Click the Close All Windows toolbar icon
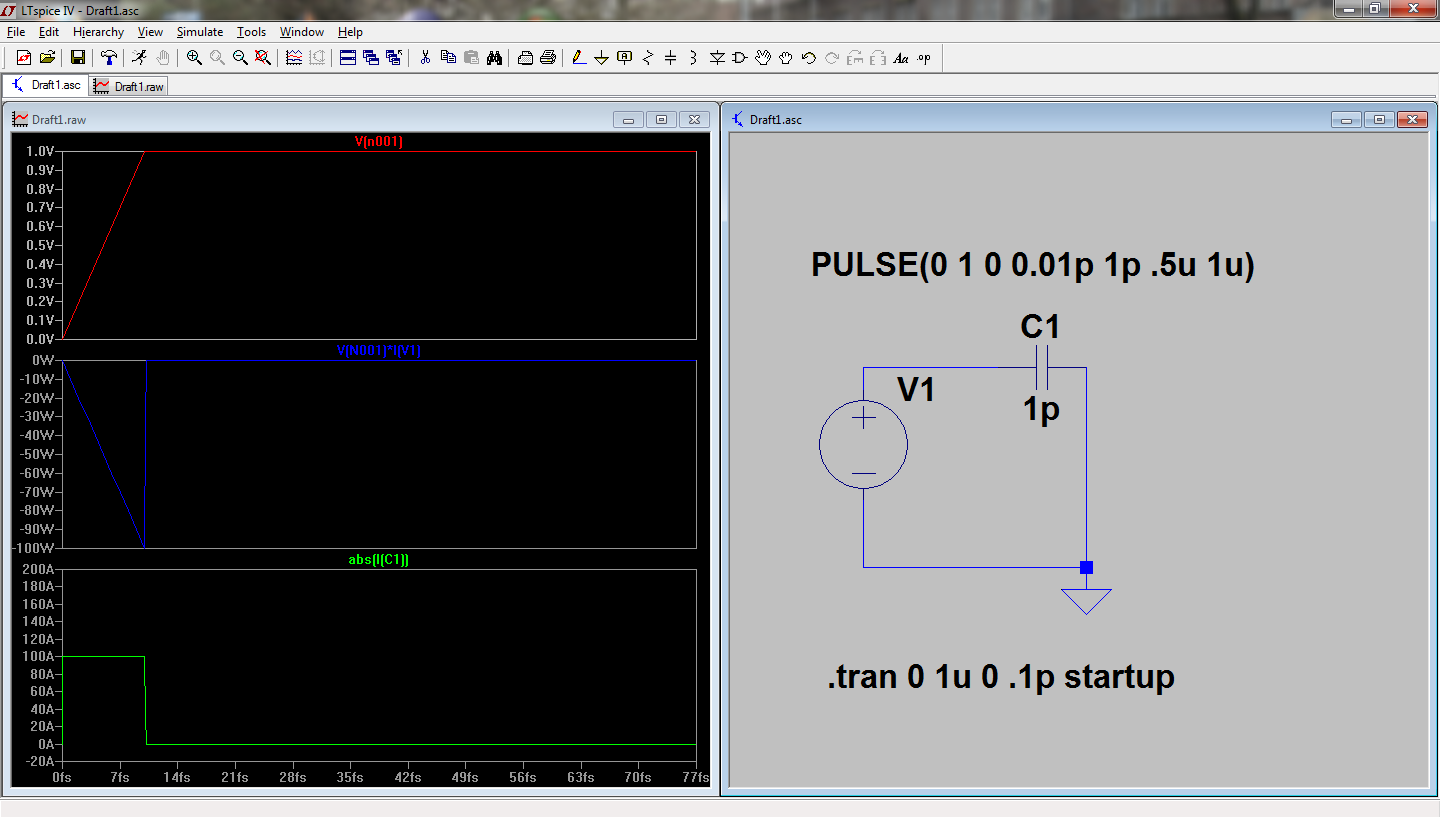 [394, 58]
